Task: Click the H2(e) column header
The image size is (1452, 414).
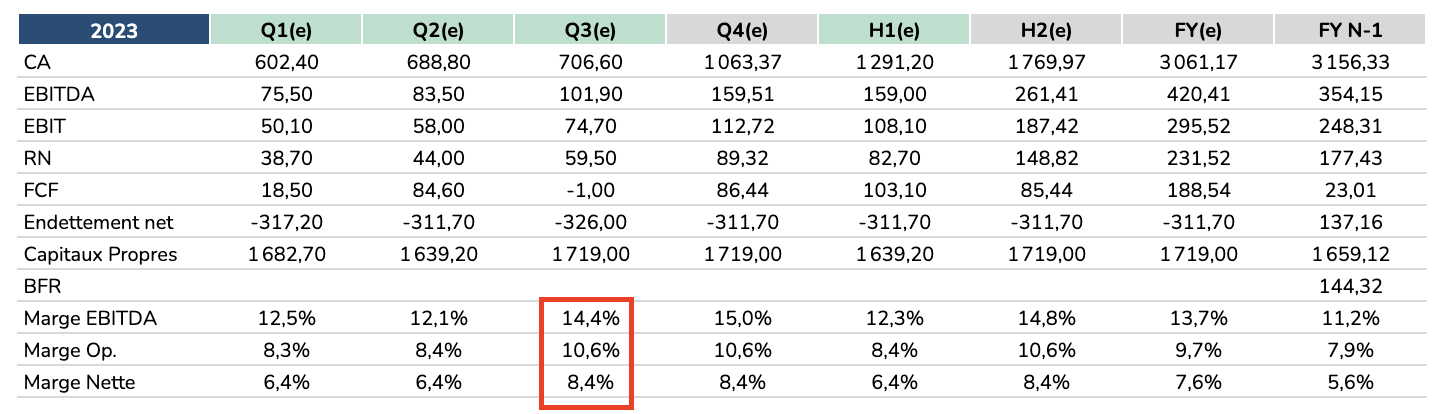Action: coord(1045,31)
